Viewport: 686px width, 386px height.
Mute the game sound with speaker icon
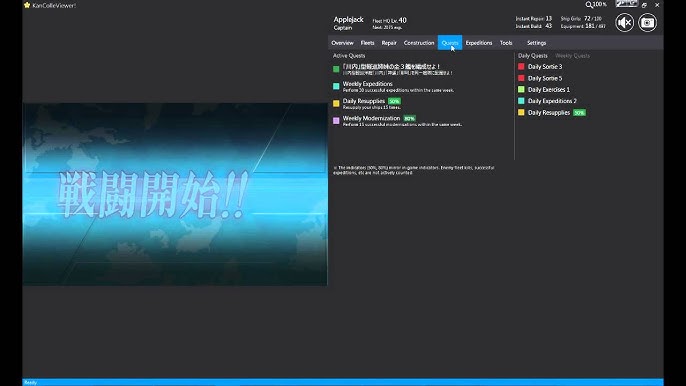(624, 22)
